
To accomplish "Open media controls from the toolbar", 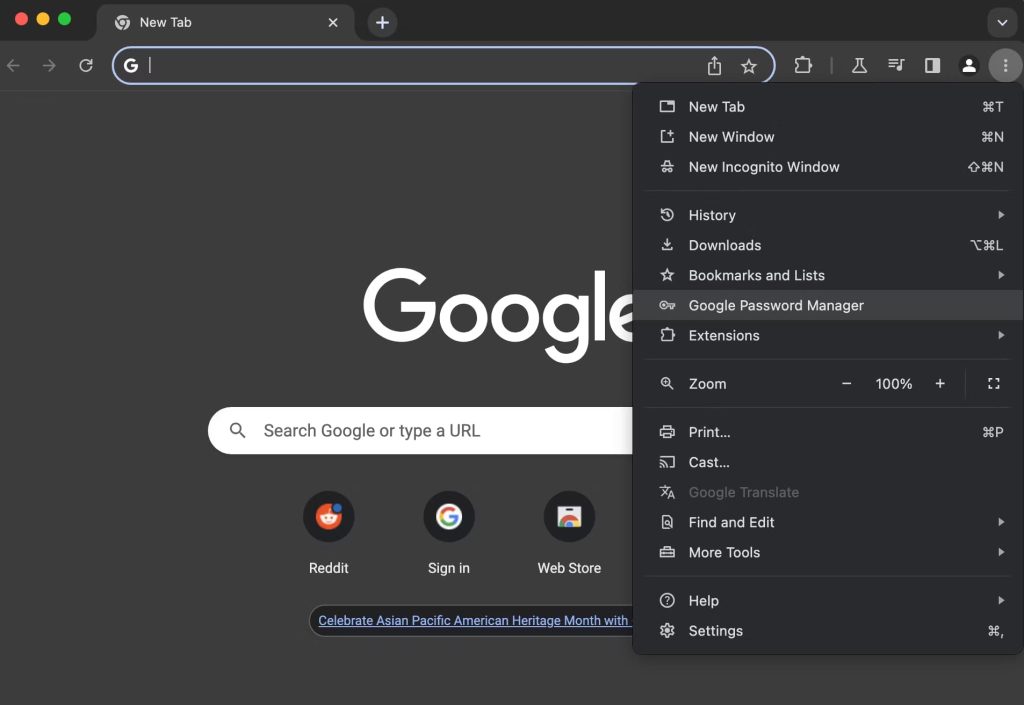I will point(896,64).
